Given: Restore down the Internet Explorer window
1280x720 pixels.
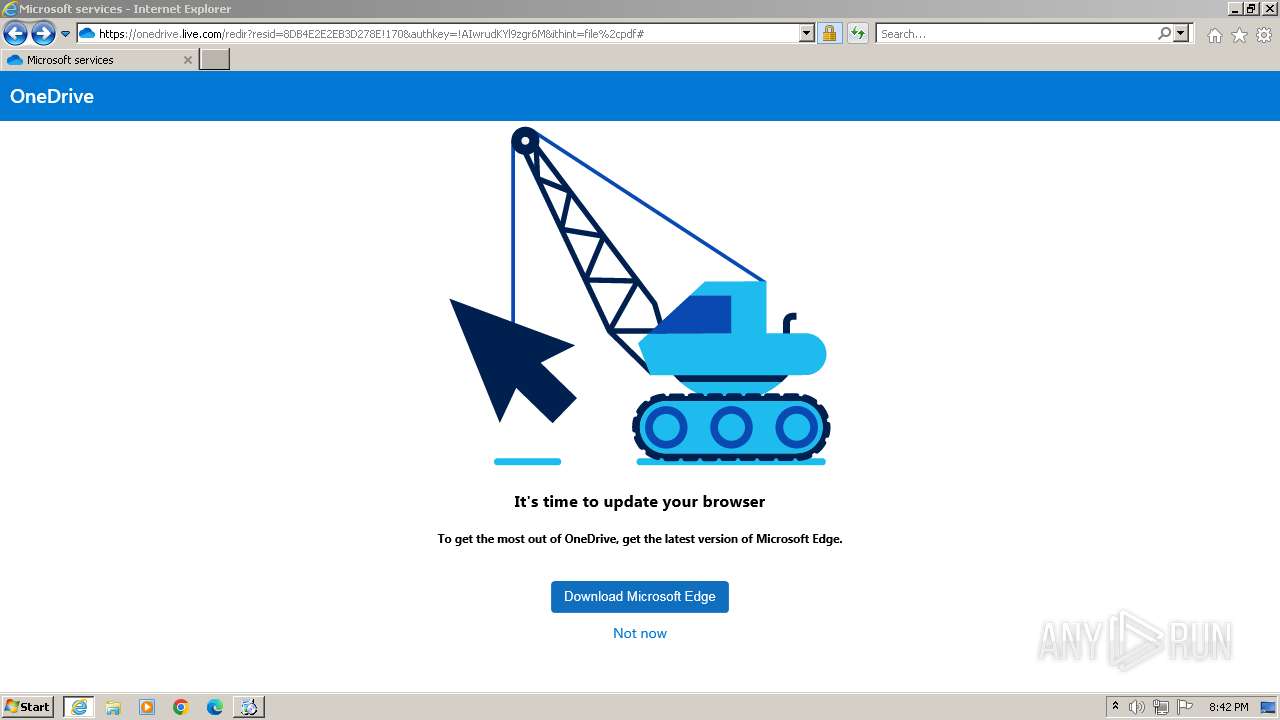Looking at the screenshot, I should coord(1251,8).
